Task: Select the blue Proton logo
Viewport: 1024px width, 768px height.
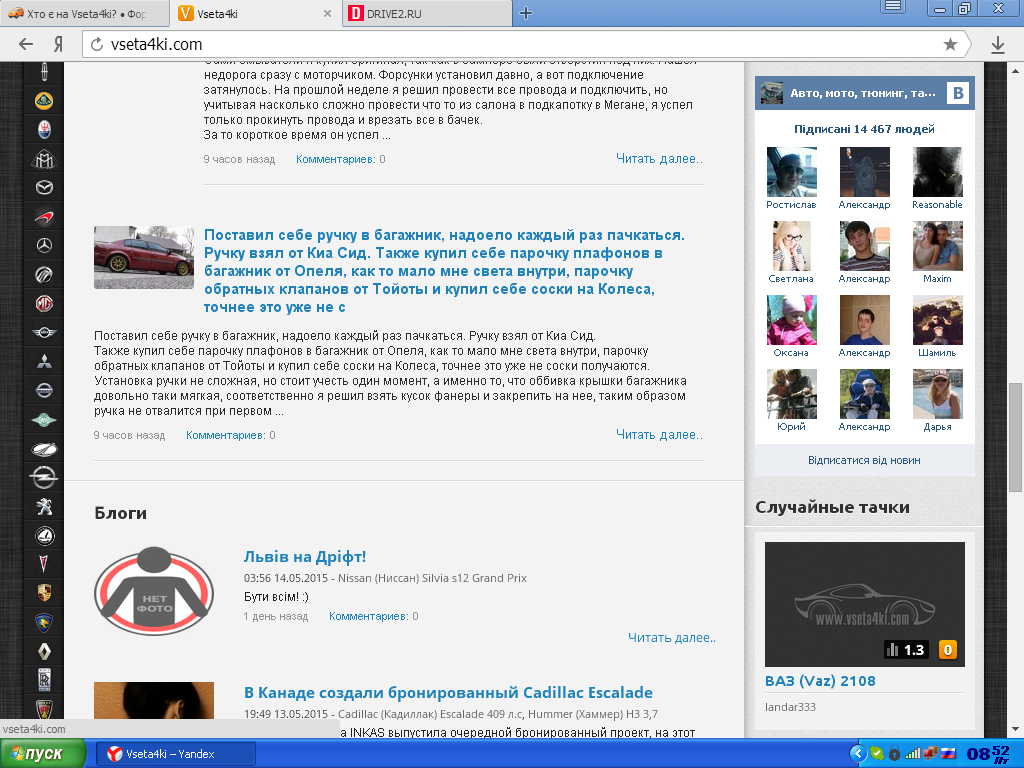Action: pos(44,622)
